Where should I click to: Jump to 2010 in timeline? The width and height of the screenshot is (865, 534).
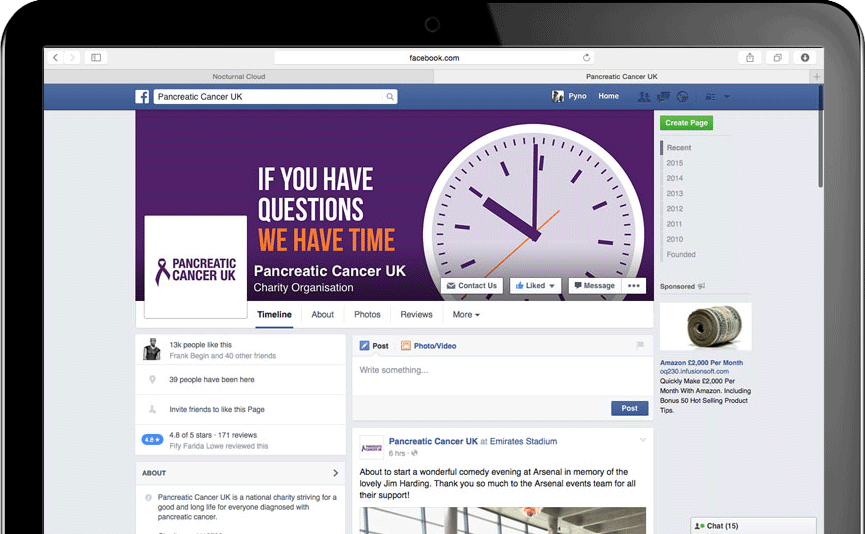click(x=674, y=239)
